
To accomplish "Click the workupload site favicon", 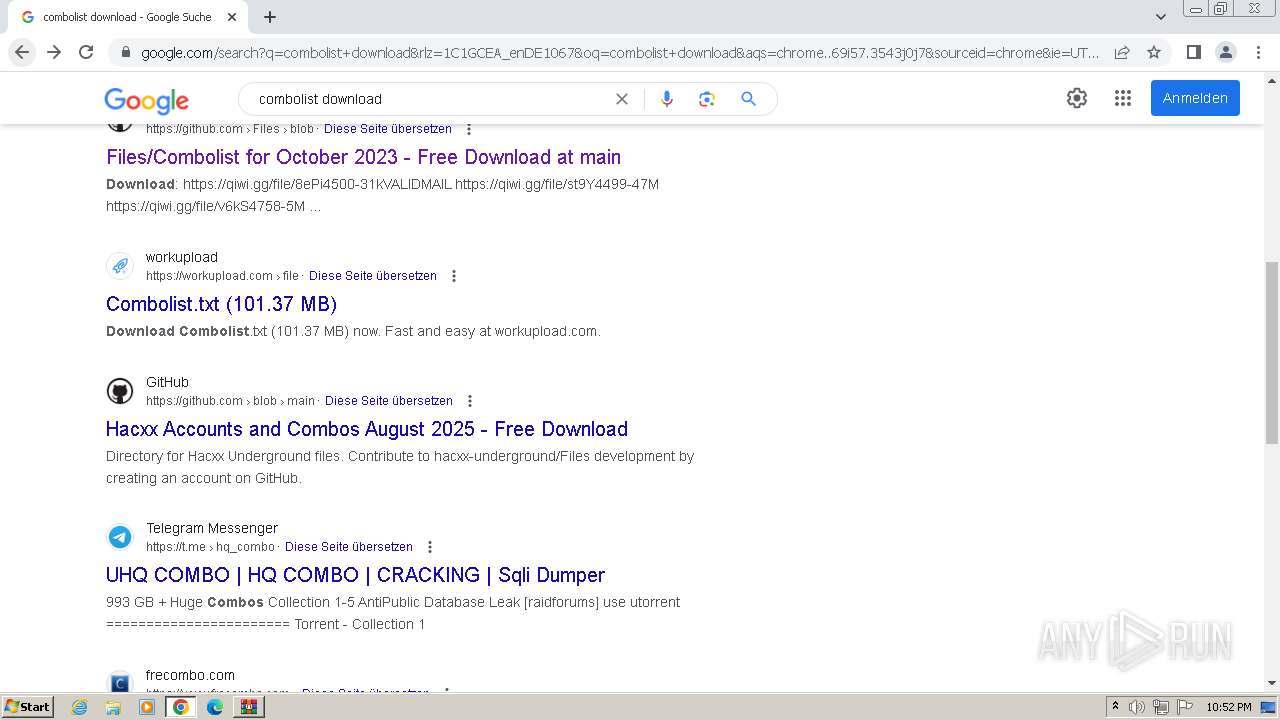I will pyautogui.click(x=120, y=266).
